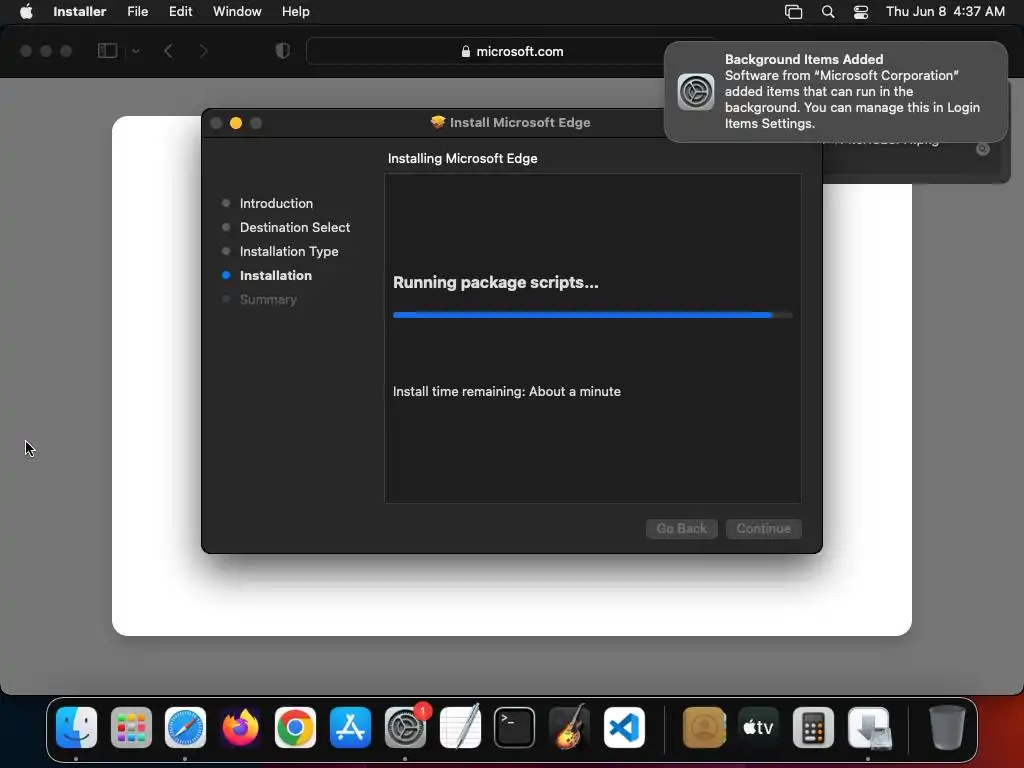Launch Safari from the Dock
This screenshot has height=768, width=1024.
(185, 728)
